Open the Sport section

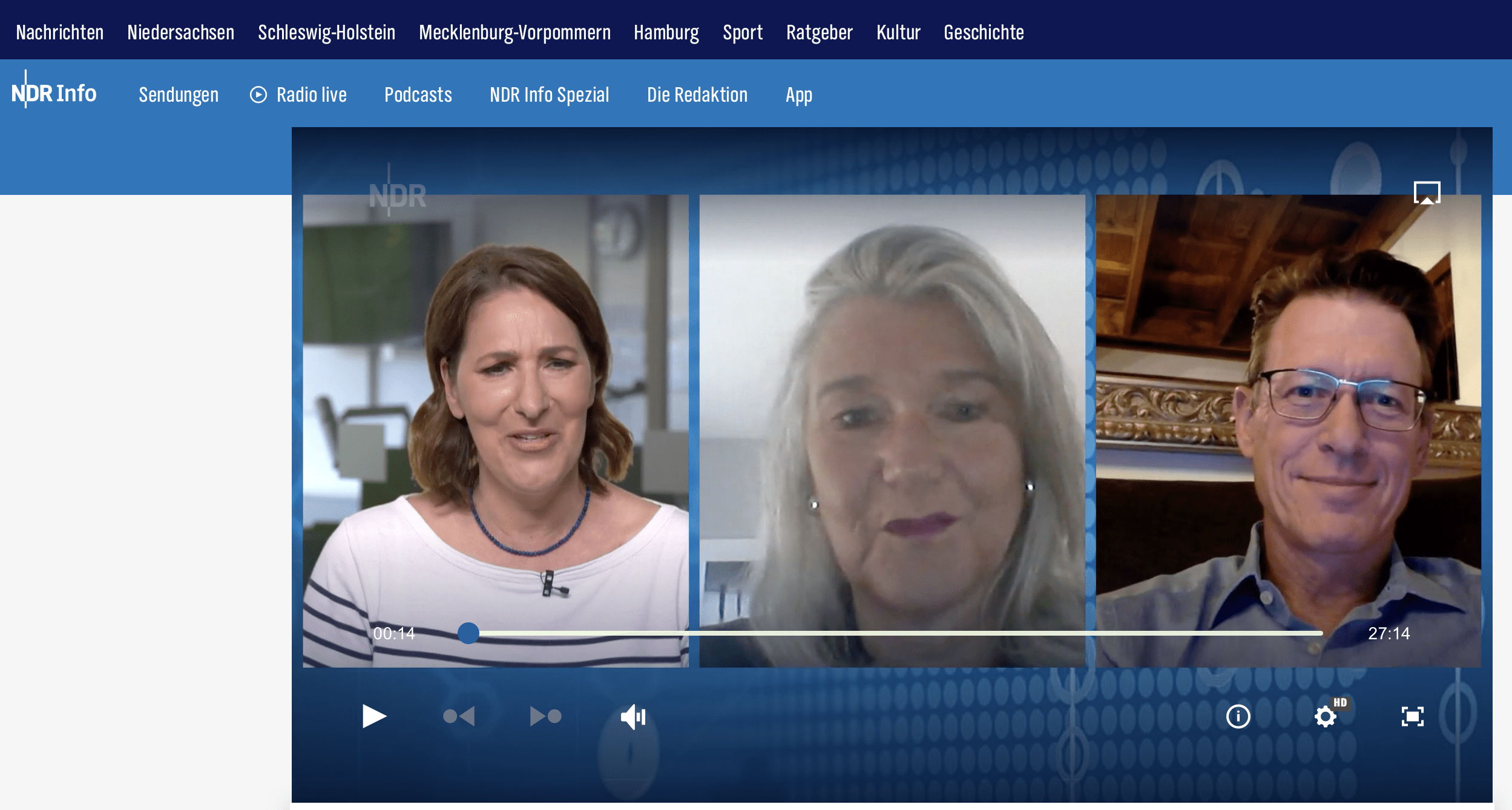coord(743,32)
